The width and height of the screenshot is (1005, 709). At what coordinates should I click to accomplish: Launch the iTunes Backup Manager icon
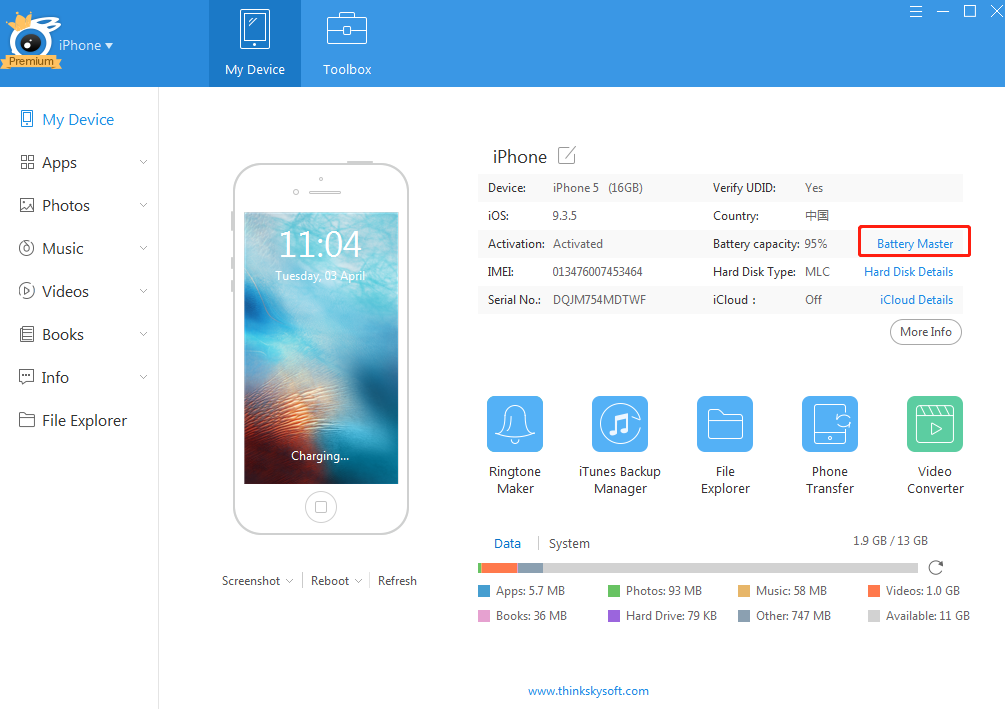620,424
